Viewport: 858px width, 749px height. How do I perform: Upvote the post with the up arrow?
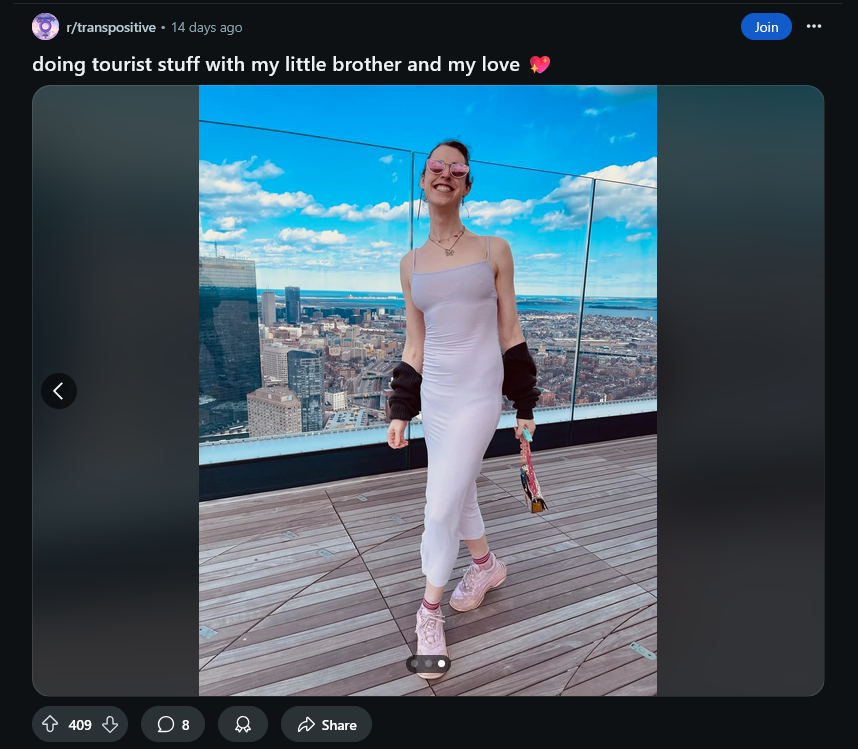tap(50, 724)
